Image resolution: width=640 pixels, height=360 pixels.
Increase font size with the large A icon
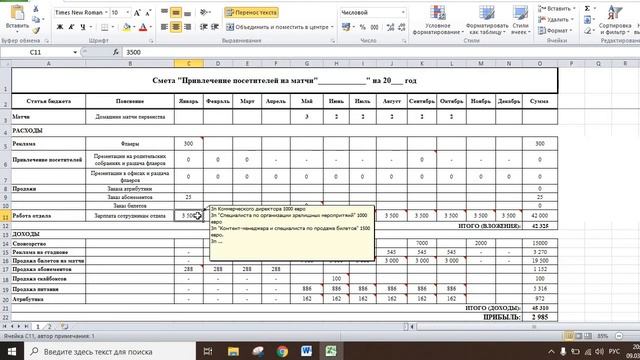pos(137,13)
